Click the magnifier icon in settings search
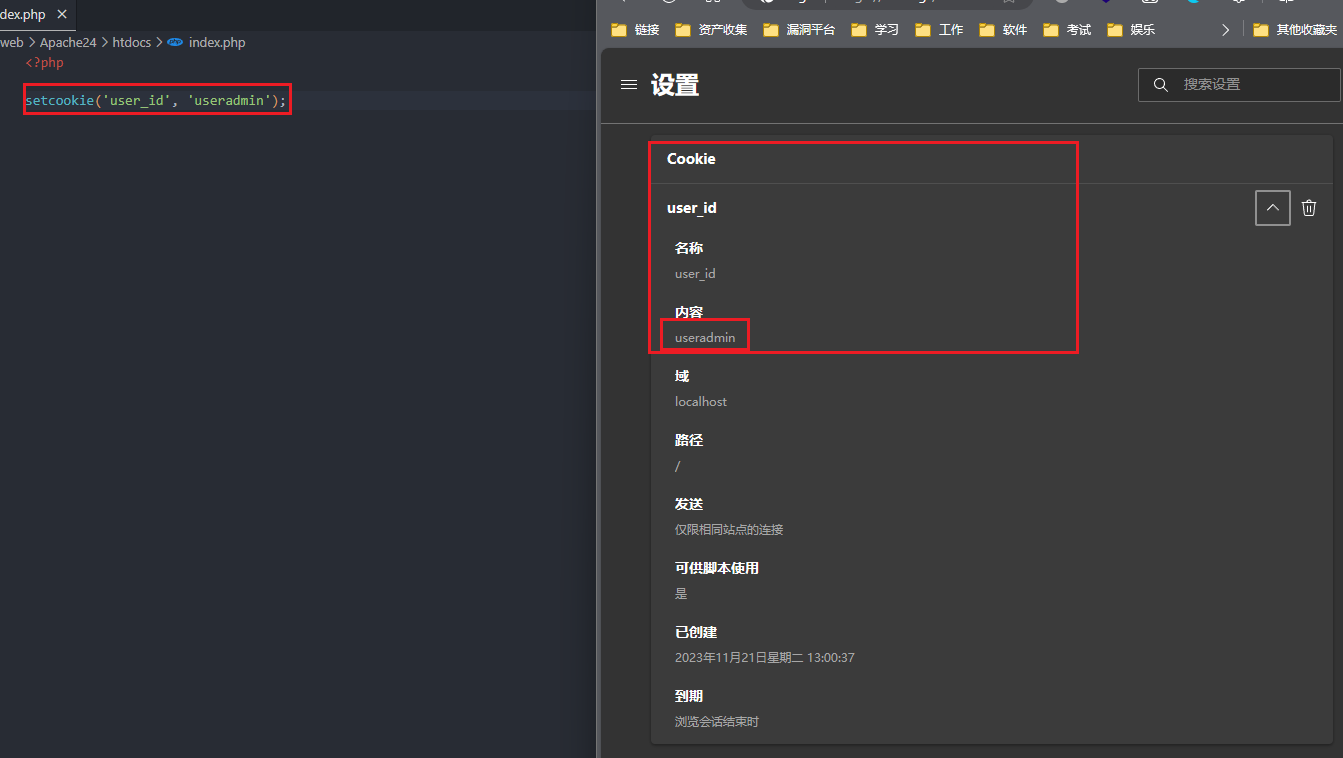 coord(1160,85)
